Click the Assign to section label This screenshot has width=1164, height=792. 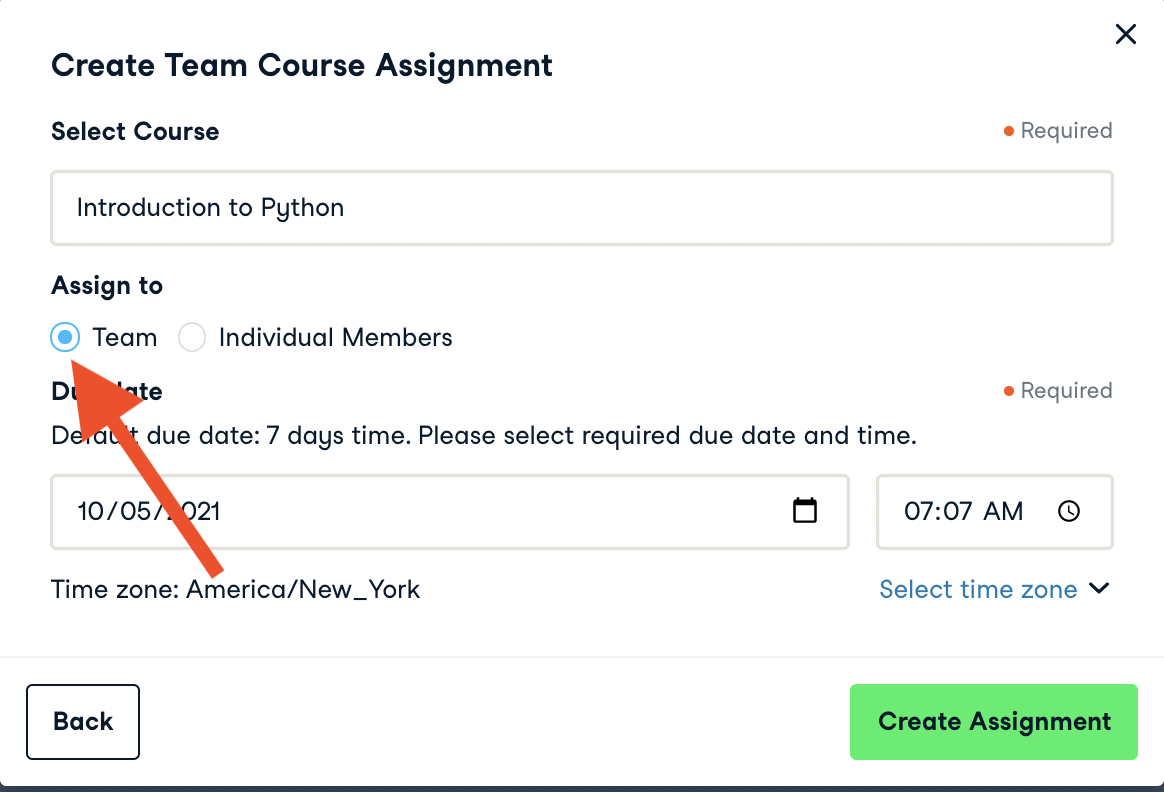[107, 286]
